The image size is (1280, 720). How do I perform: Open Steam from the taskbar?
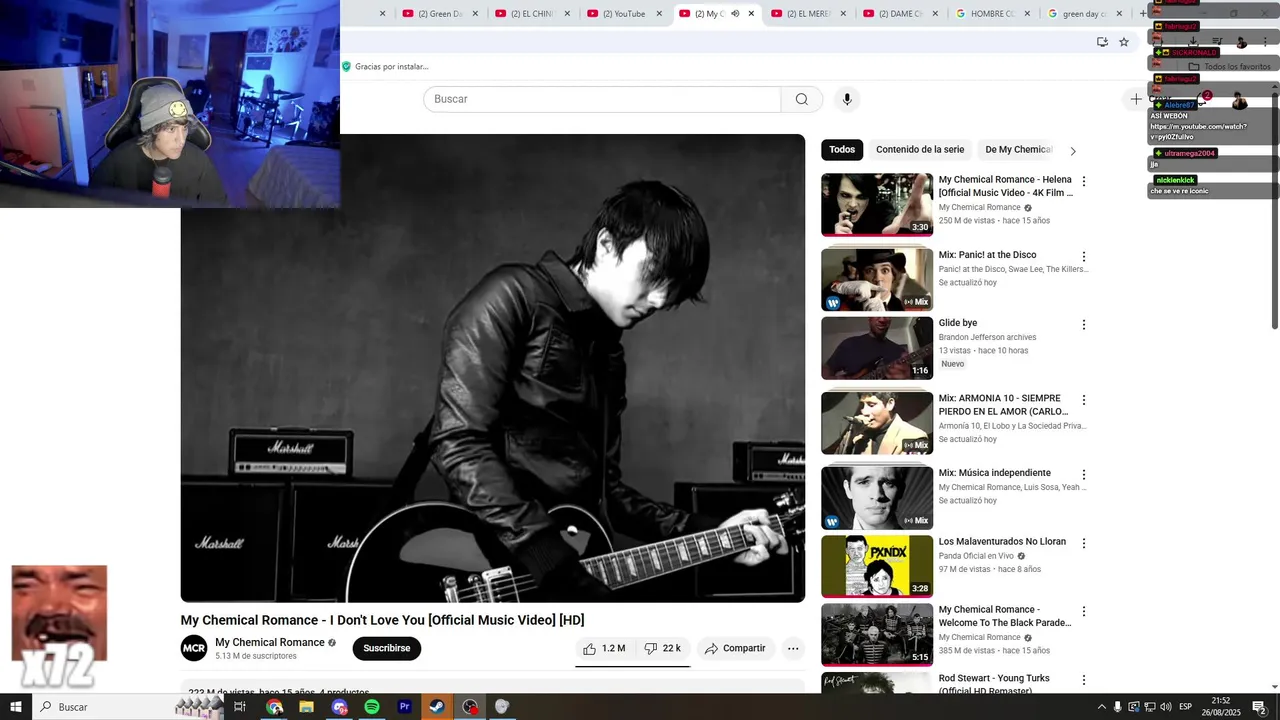point(437,707)
